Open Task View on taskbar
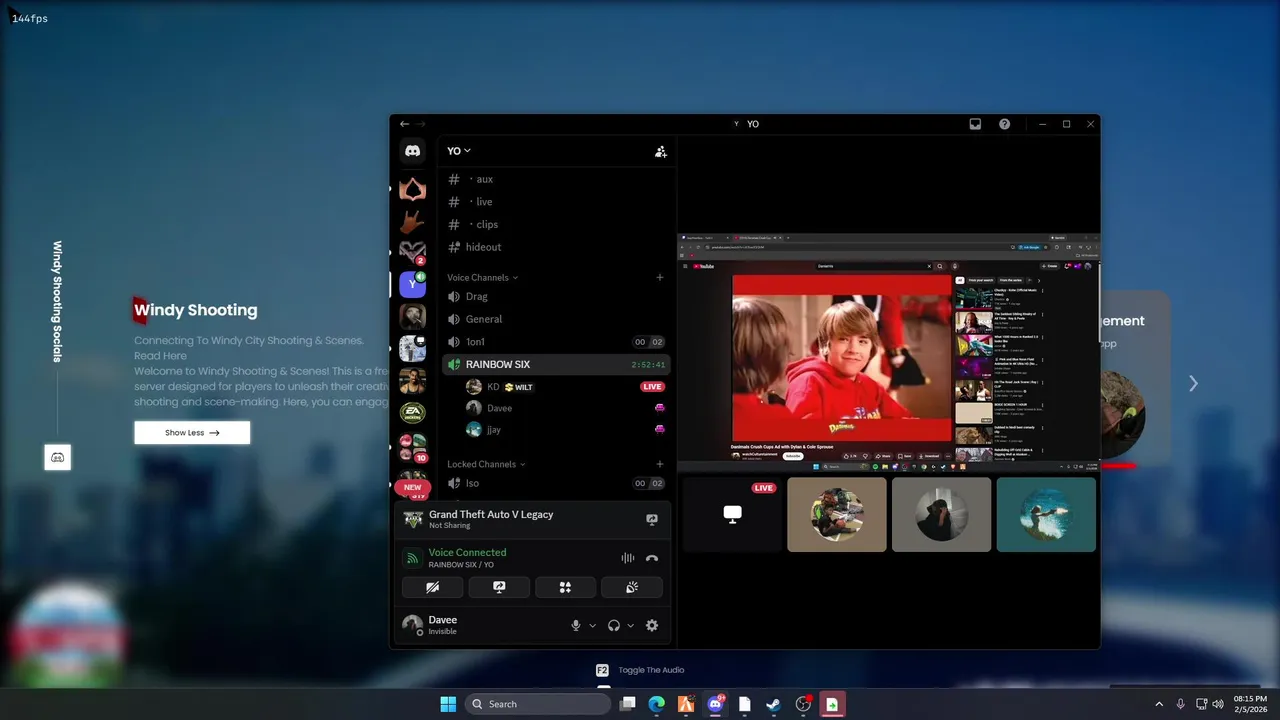Image resolution: width=1280 pixels, height=720 pixels. (x=627, y=704)
